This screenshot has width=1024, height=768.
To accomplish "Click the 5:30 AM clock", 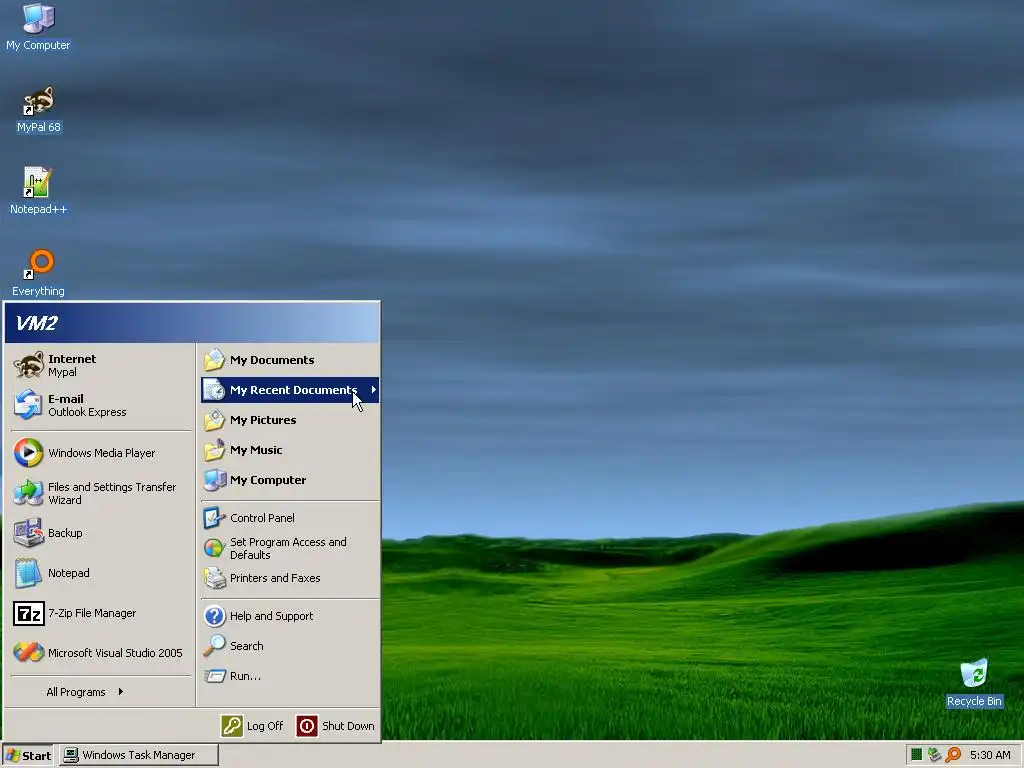I will (x=990, y=755).
